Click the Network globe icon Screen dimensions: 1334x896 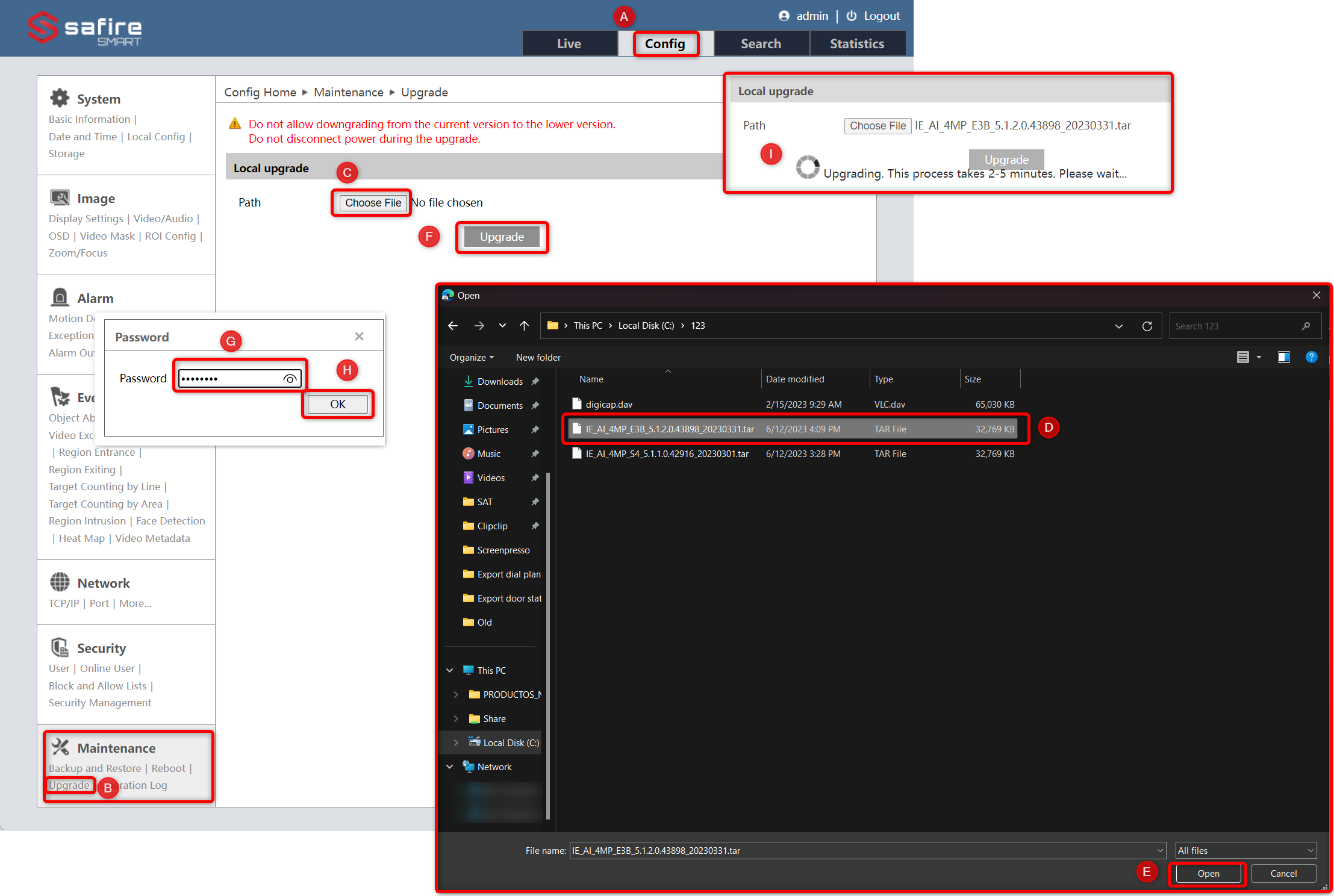[60, 582]
